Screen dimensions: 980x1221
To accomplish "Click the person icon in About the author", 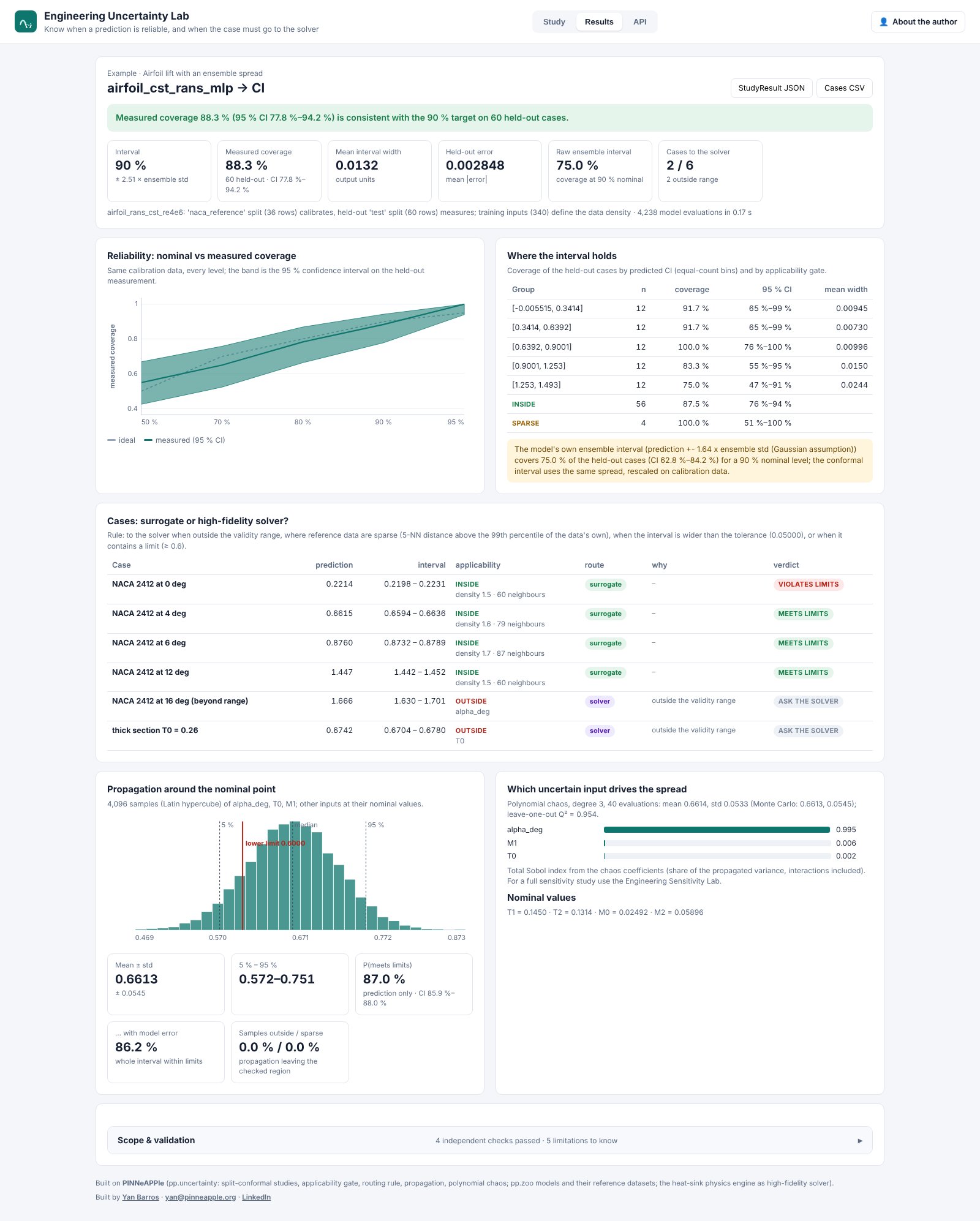I will click(x=883, y=21).
